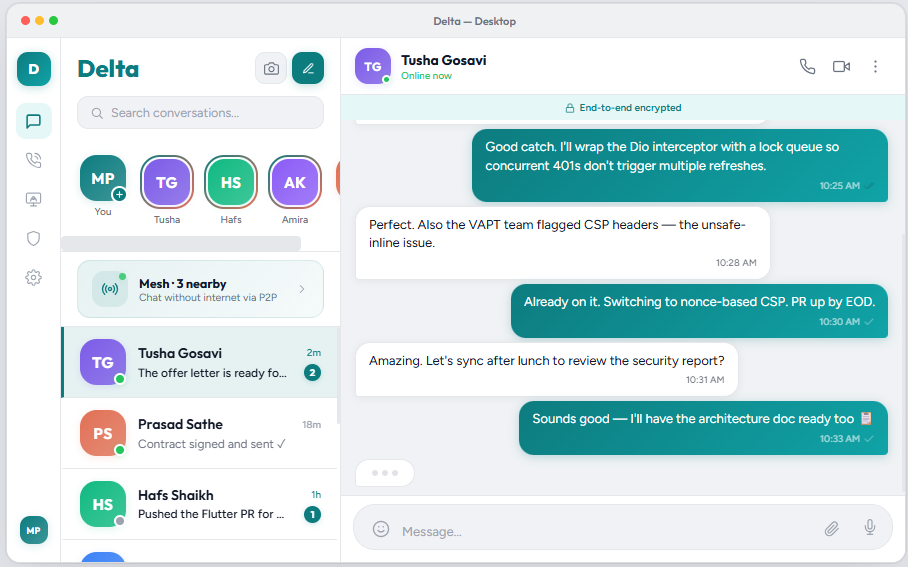The height and width of the screenshot is (567, 908).
Task: Open MP profile avatar at sidebar bottom
Action: (34, 530)
